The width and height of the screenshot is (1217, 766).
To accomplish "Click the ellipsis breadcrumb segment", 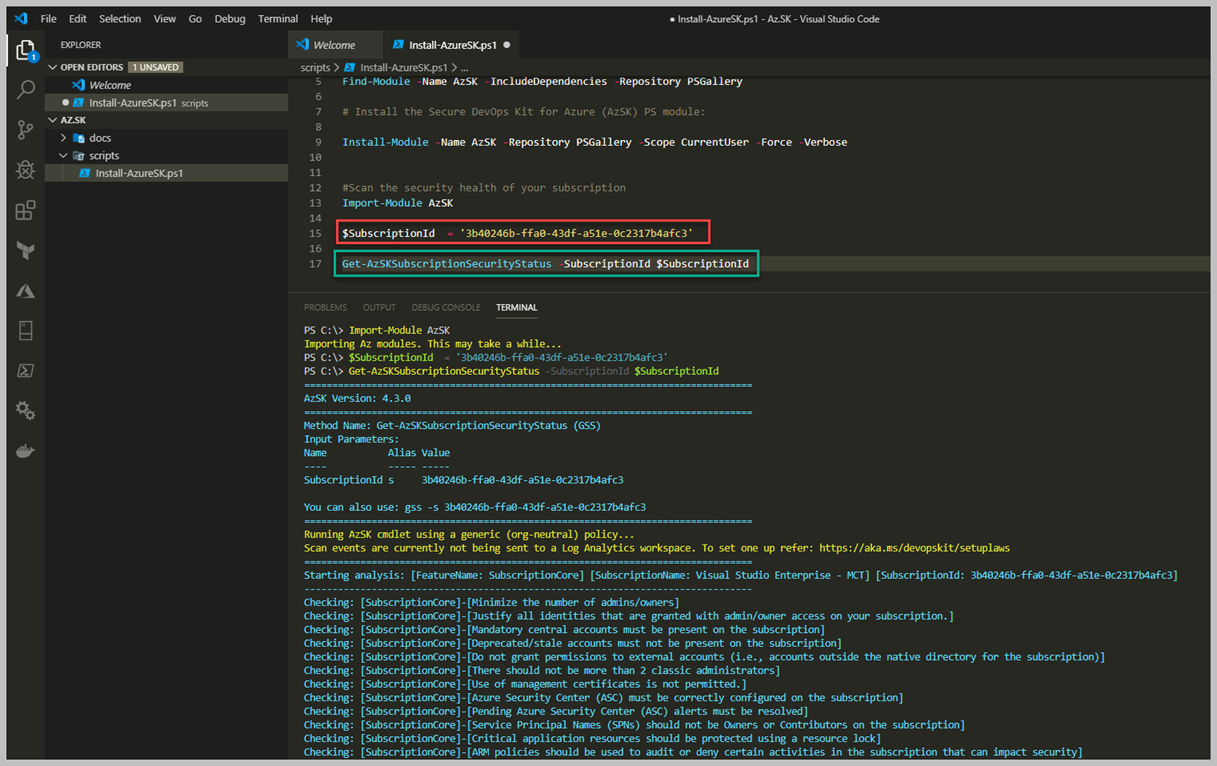I will point(465,68).
